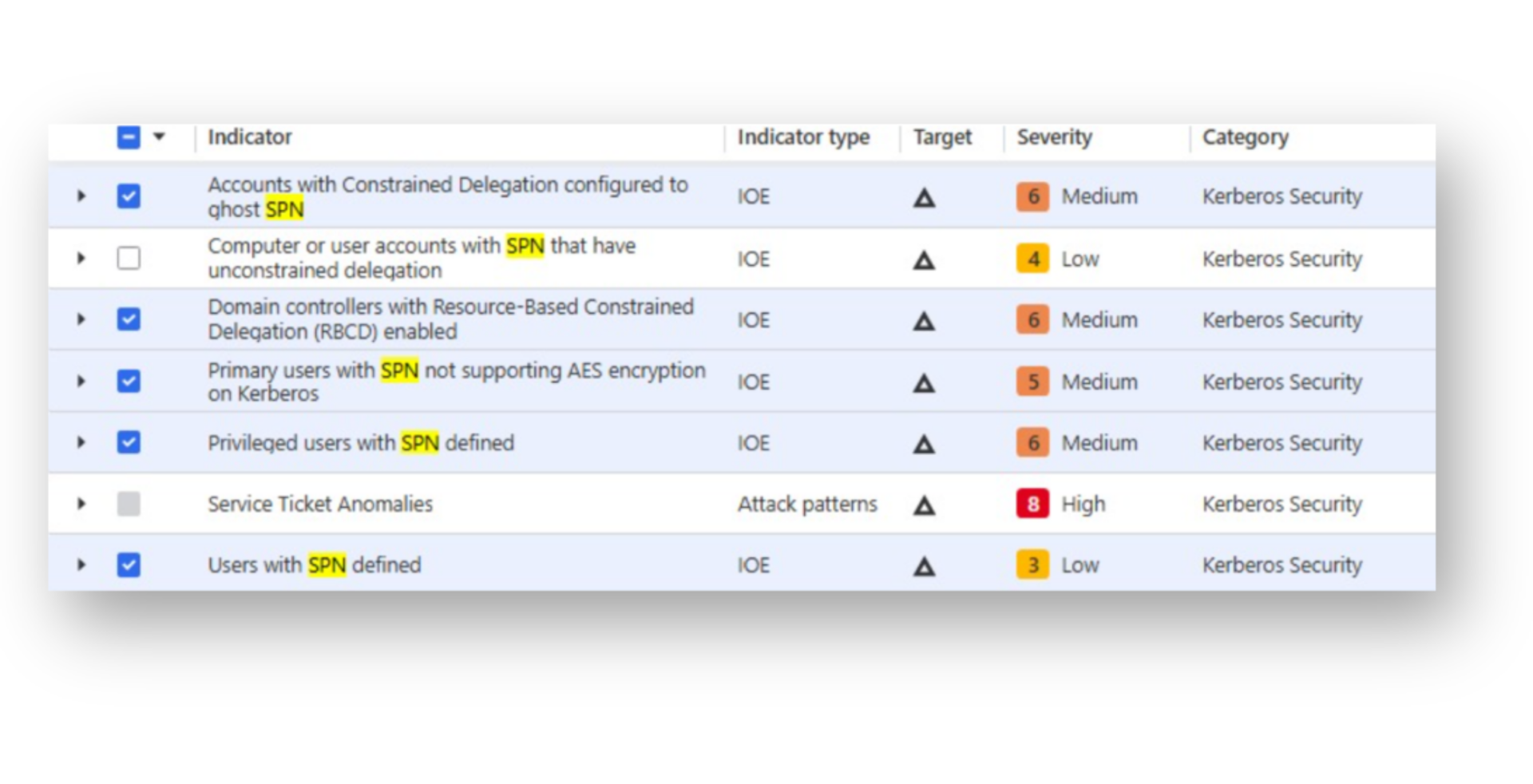
Task: Click target icon for AES encryption row
Action: 924,382
